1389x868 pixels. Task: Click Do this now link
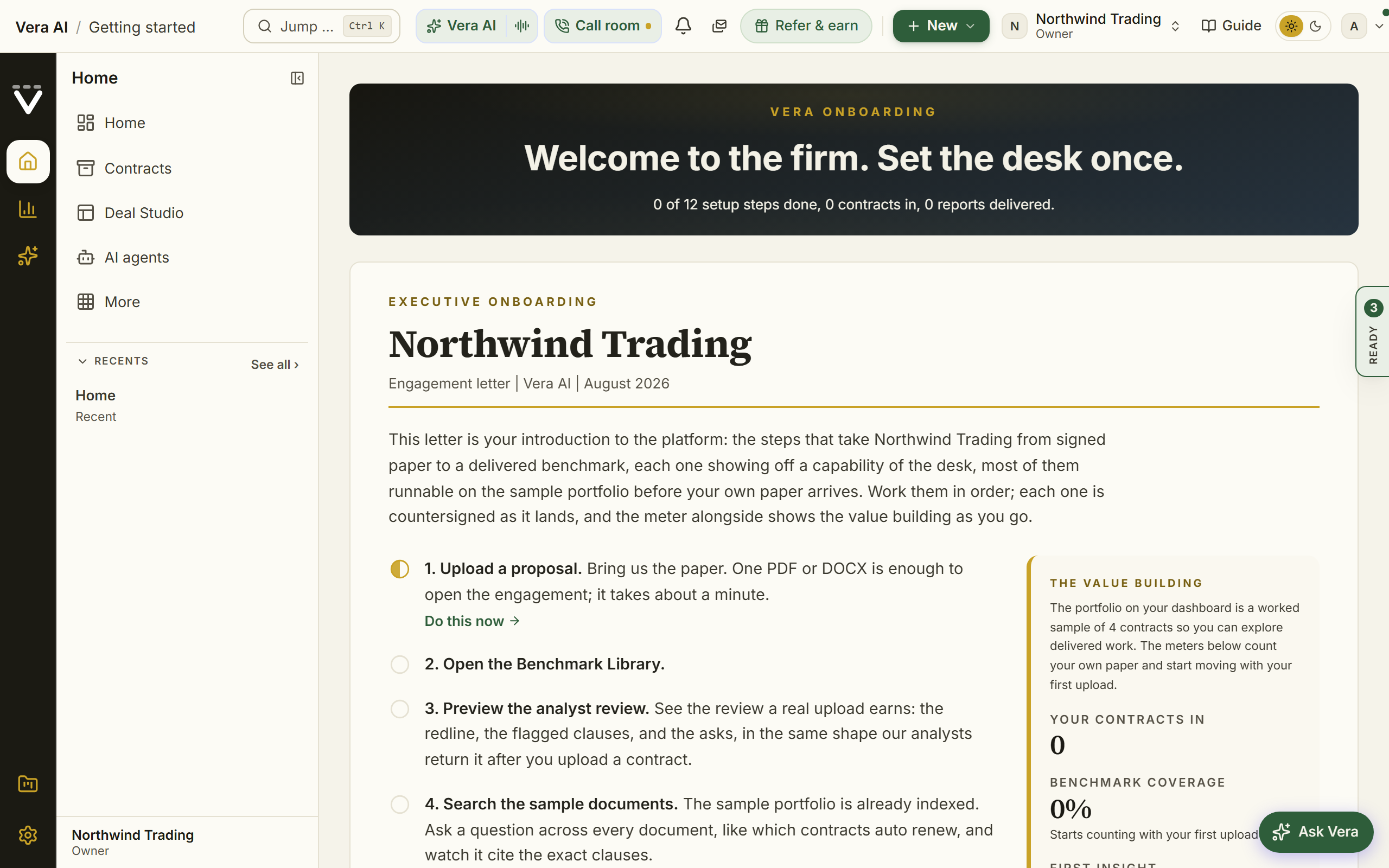pyautogui.click(x=472, y=621)
